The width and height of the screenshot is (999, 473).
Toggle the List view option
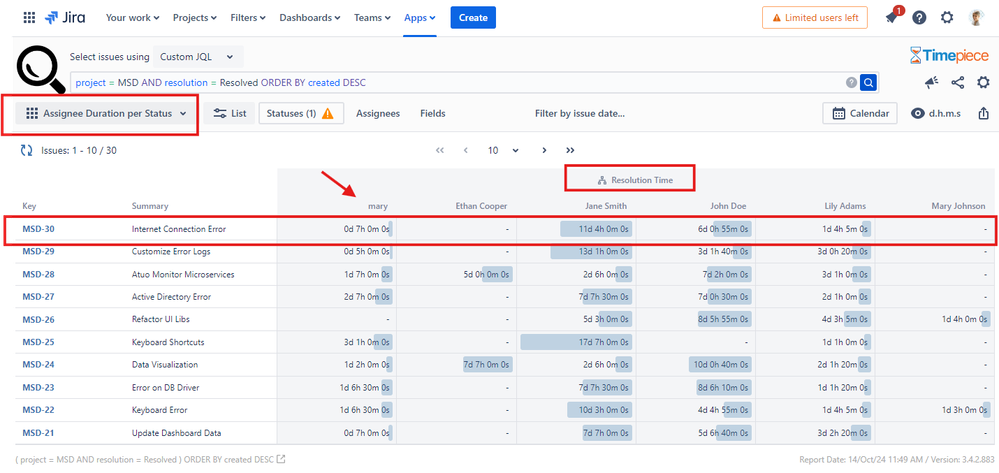[230, 113]
